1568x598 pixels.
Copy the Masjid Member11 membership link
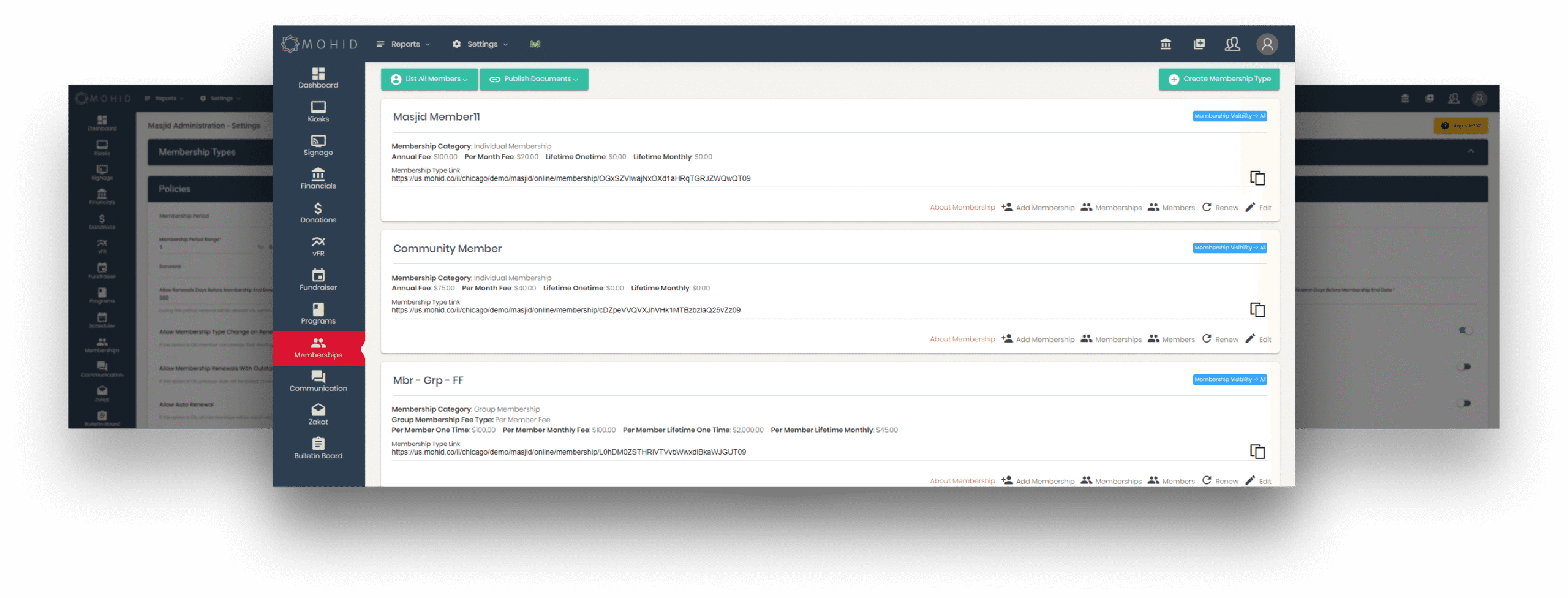(1257, 178)
